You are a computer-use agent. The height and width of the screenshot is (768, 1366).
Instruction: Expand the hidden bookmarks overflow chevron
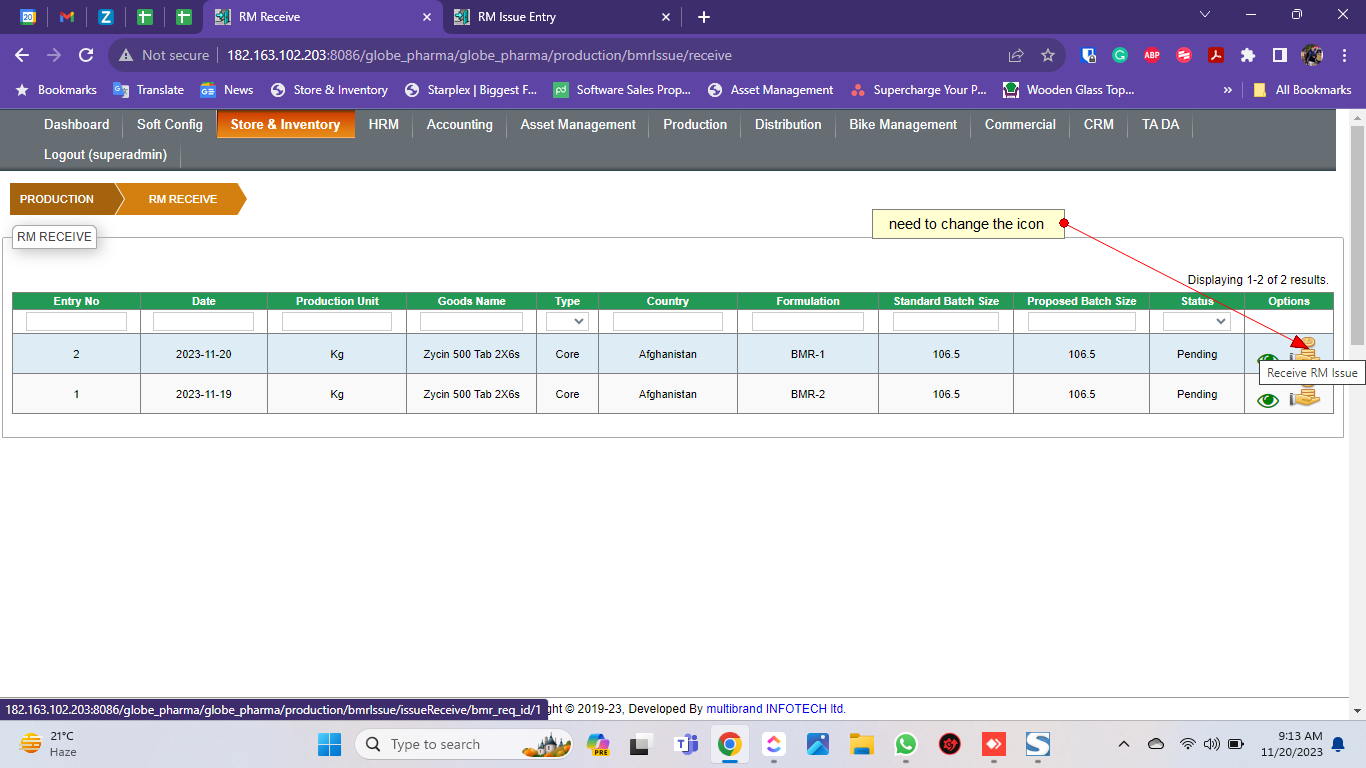(1228, 90)
